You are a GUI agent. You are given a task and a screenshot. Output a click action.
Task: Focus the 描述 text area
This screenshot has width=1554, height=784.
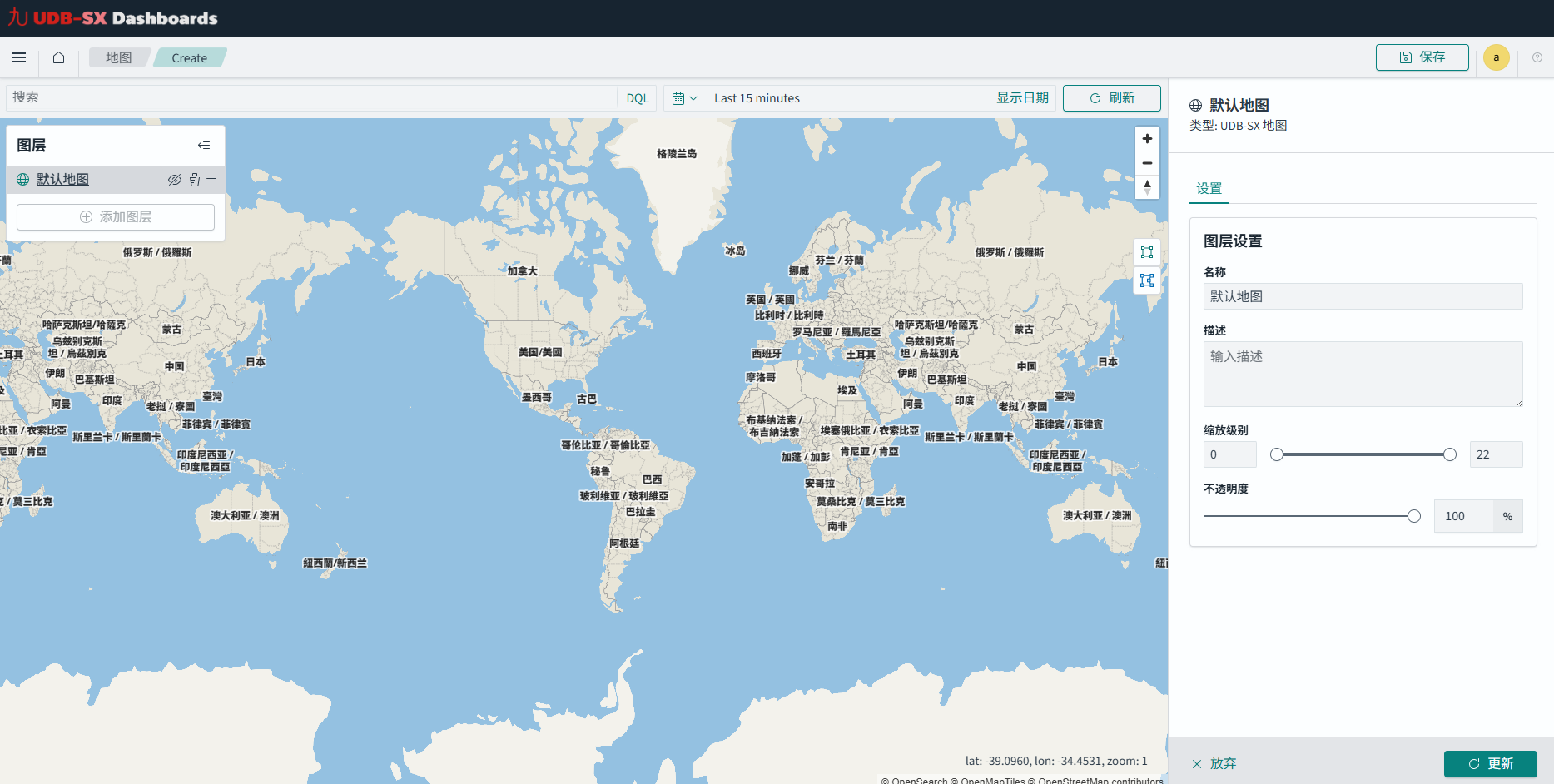[1363, 374]
